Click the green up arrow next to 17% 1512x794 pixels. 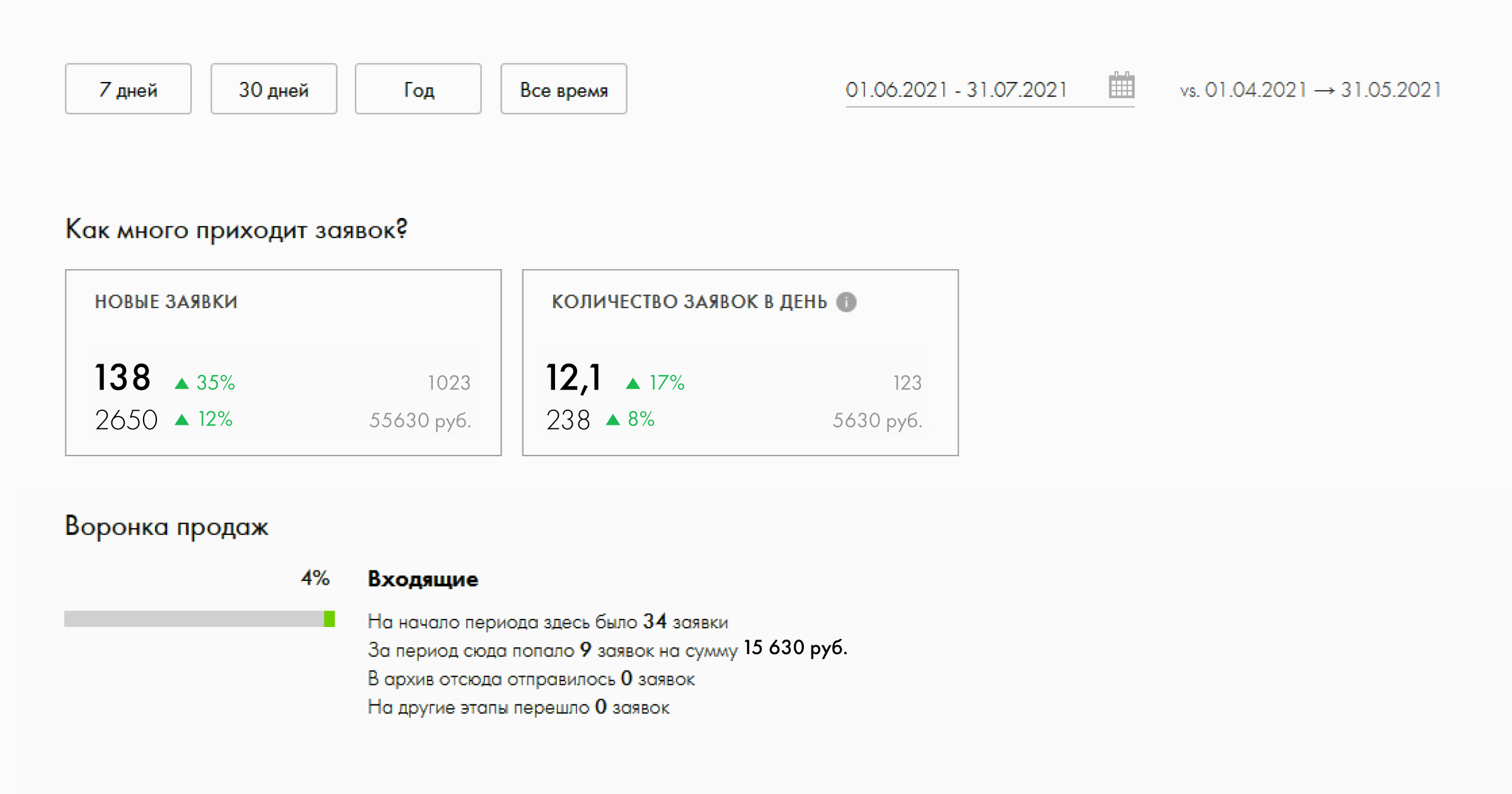tap(633, 383)
